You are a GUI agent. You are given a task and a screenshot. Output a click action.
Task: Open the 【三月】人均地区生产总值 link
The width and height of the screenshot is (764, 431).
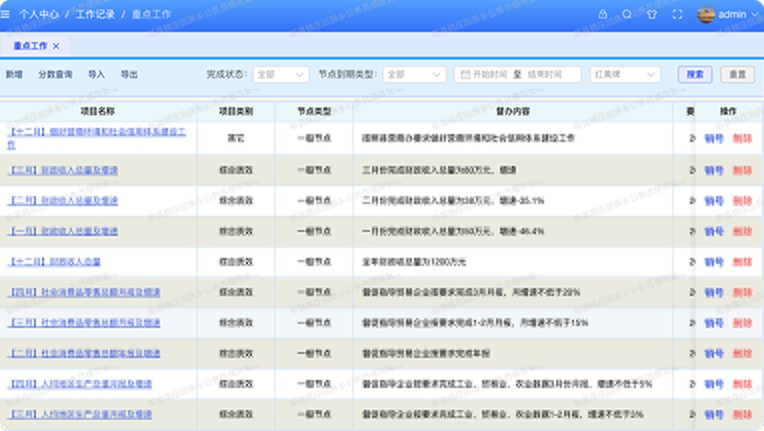[80, 414]
